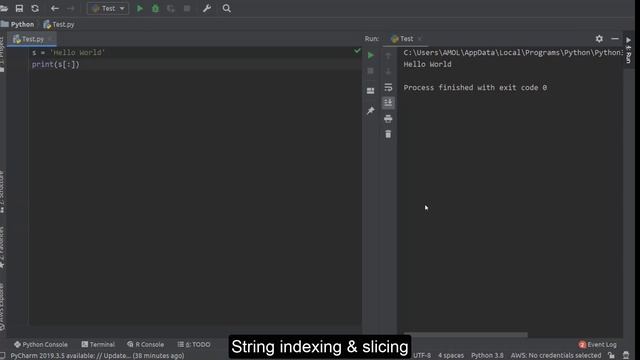Open the R Console tool window
The width and height of the screenshot is (640, 360).
pyautogui.click(x=145, y=344)
